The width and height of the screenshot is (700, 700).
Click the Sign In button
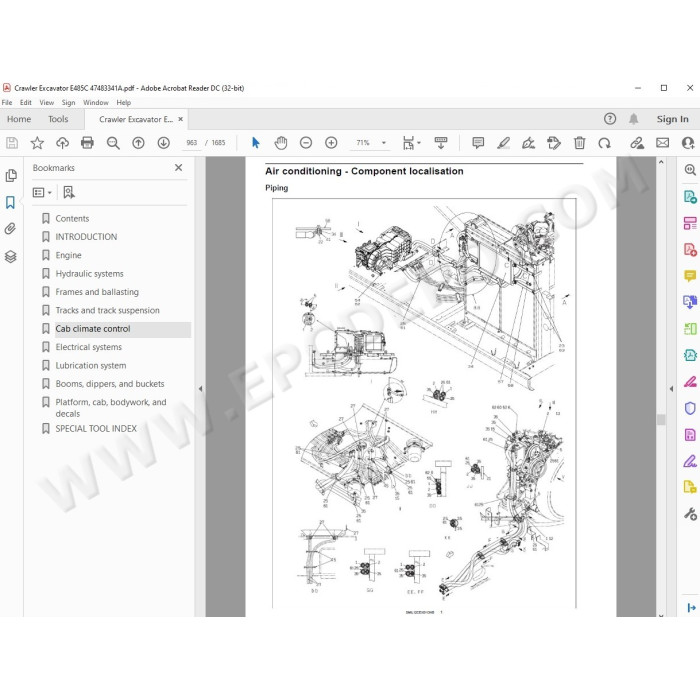pyautogui.click(x=672, y=119)
